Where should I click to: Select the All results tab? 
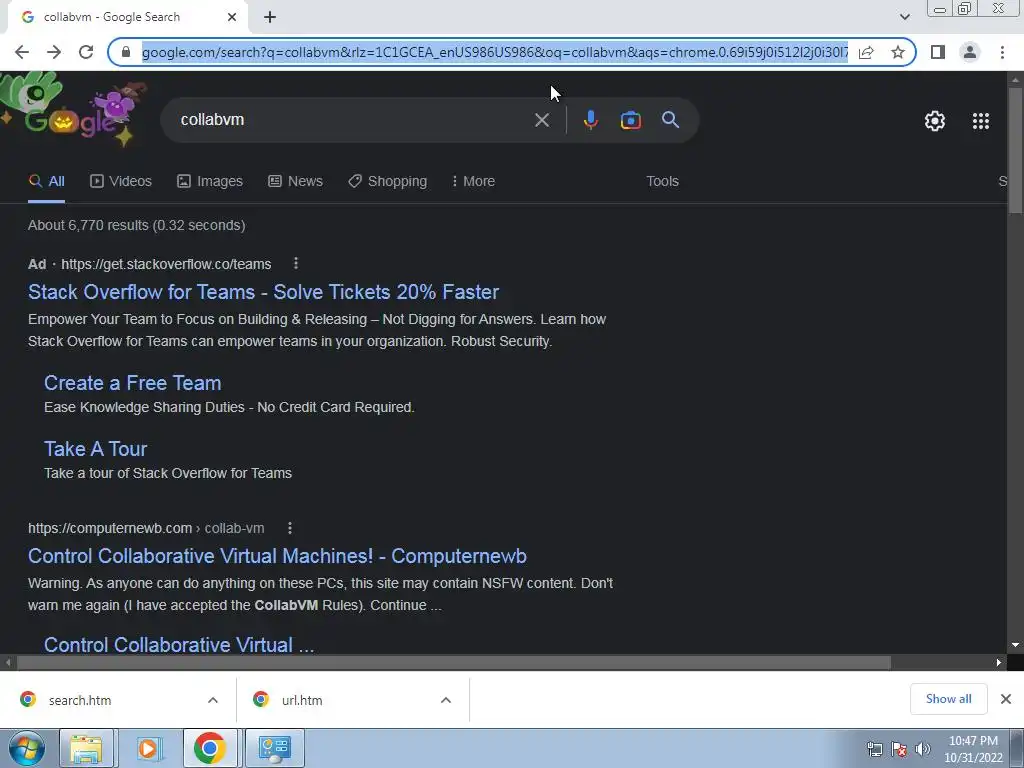[x=46, y=182]
